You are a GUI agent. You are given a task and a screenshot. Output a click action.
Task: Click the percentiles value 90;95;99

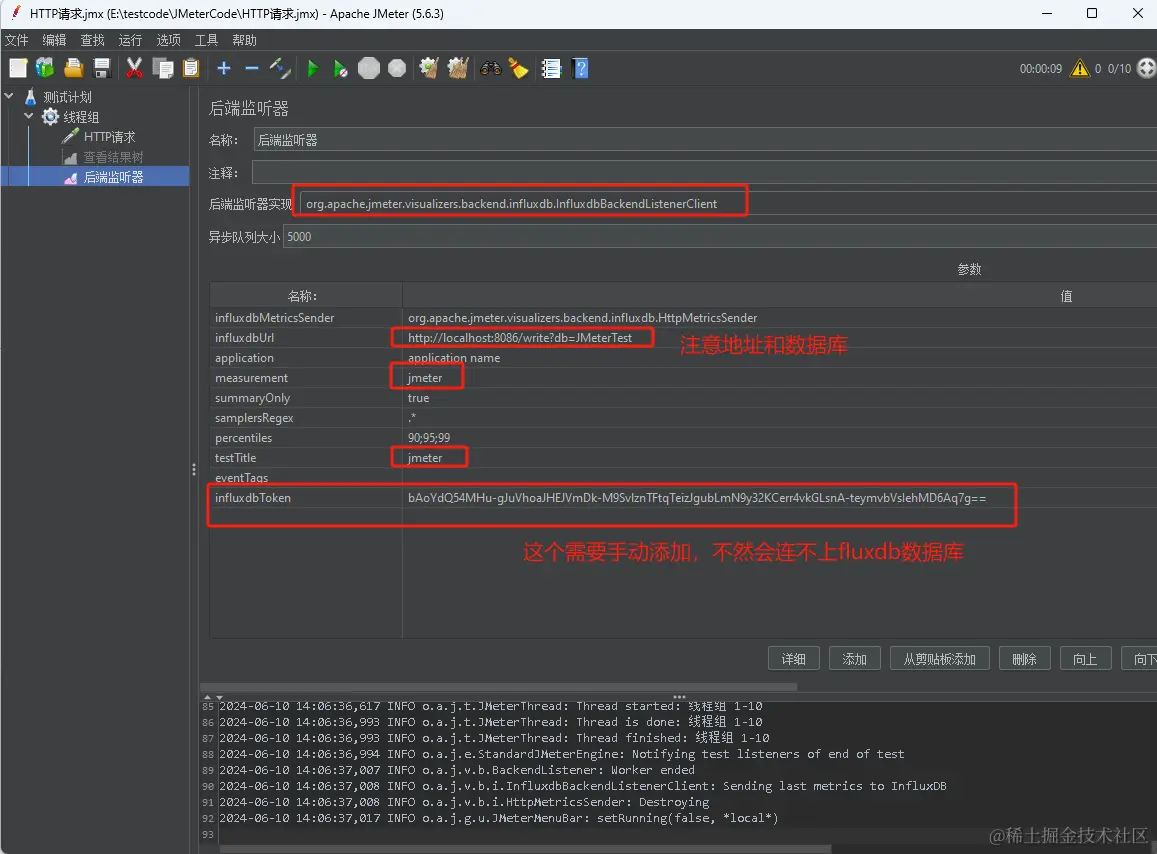point(779,438)
